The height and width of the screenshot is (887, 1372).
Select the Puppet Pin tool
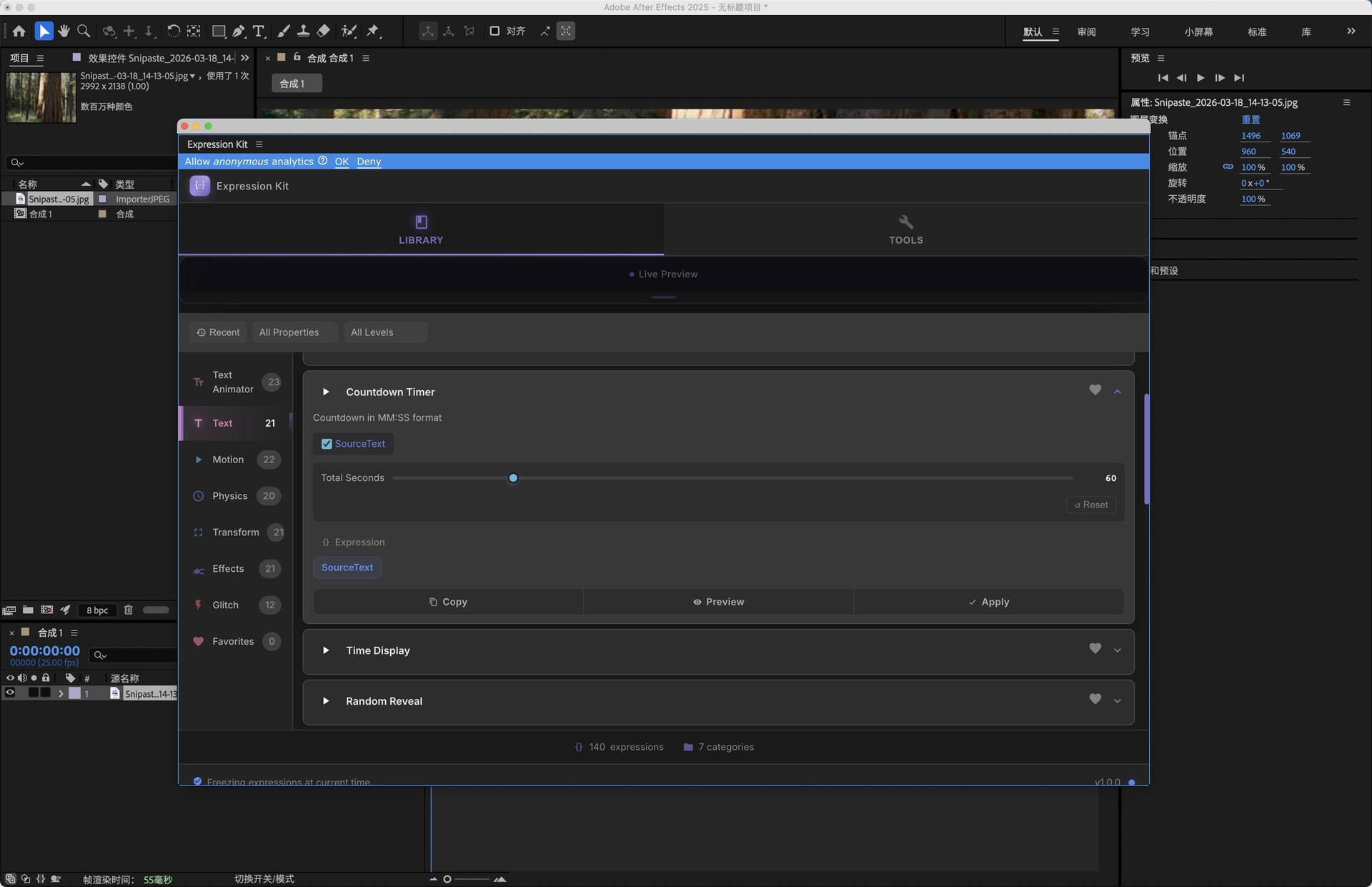pyautogui.click(x=373, y=31)
